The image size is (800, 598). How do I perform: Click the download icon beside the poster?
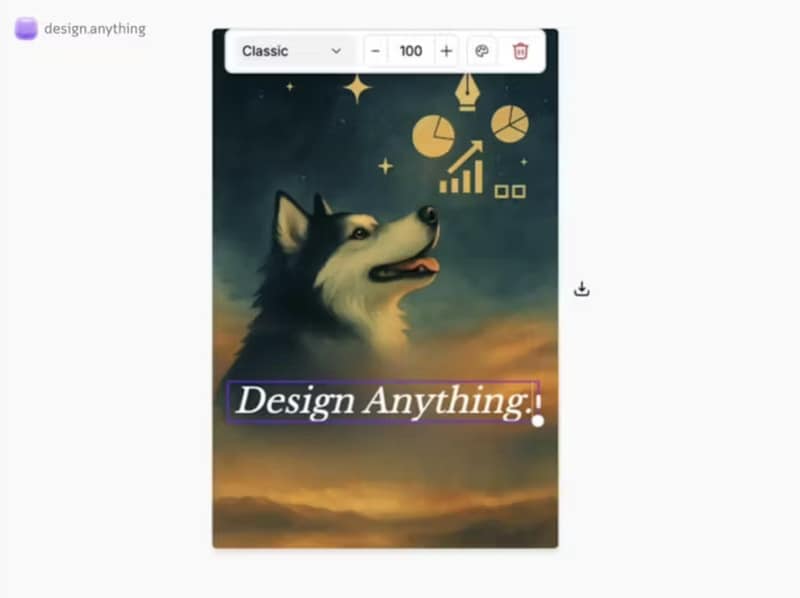click(582, 289)
